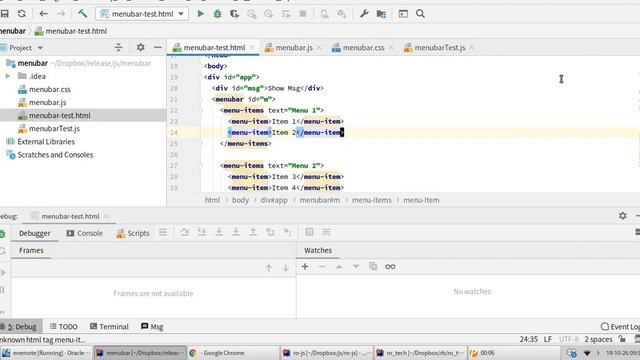This screenshot has height=360, width=640.
Task: Run with coverage icon in toolbar
Action: [x=234, y=13]
